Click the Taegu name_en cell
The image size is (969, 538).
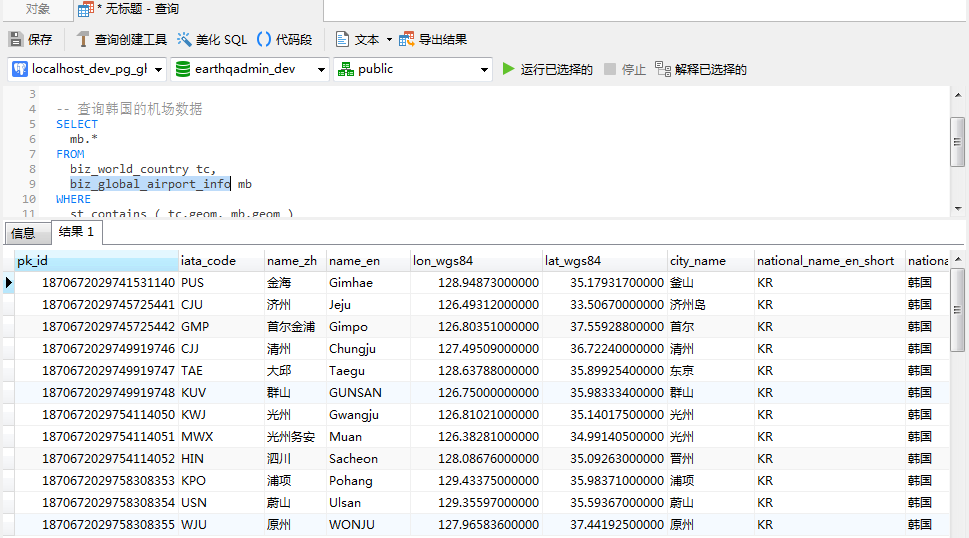pos(368,371)
